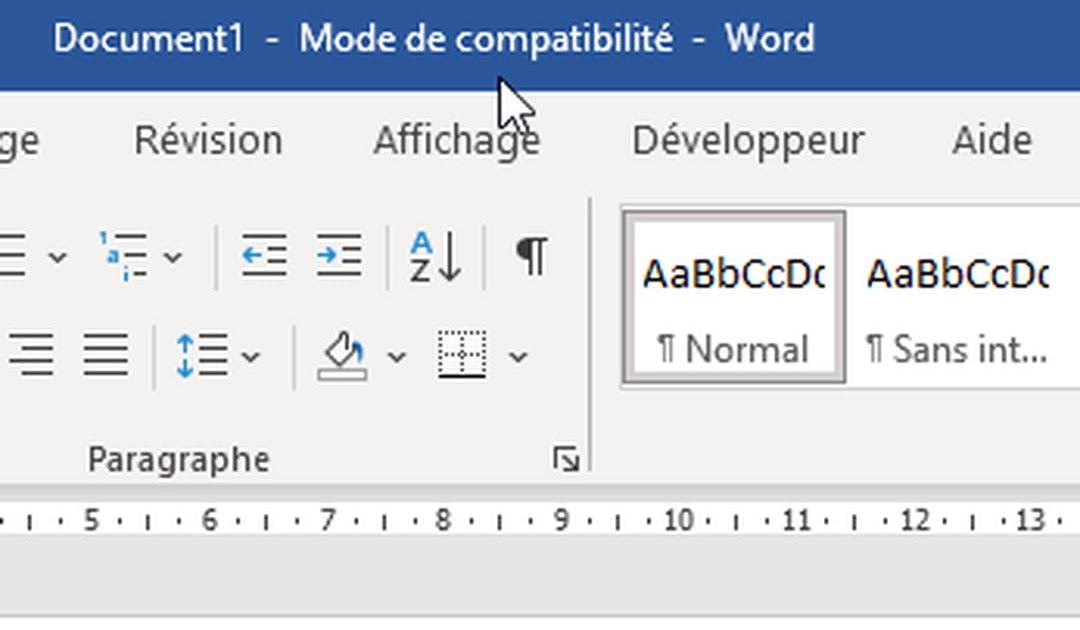Open the line spacing dropdown arrow
The image size is (1080, 630).
[x=251, y=357]
